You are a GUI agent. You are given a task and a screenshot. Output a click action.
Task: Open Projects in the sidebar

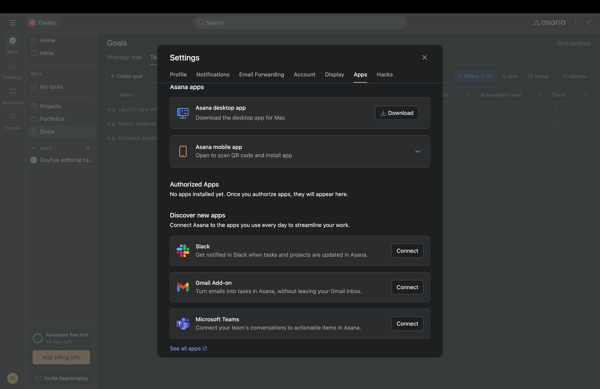pyautogui.click(x=61, y=106)
